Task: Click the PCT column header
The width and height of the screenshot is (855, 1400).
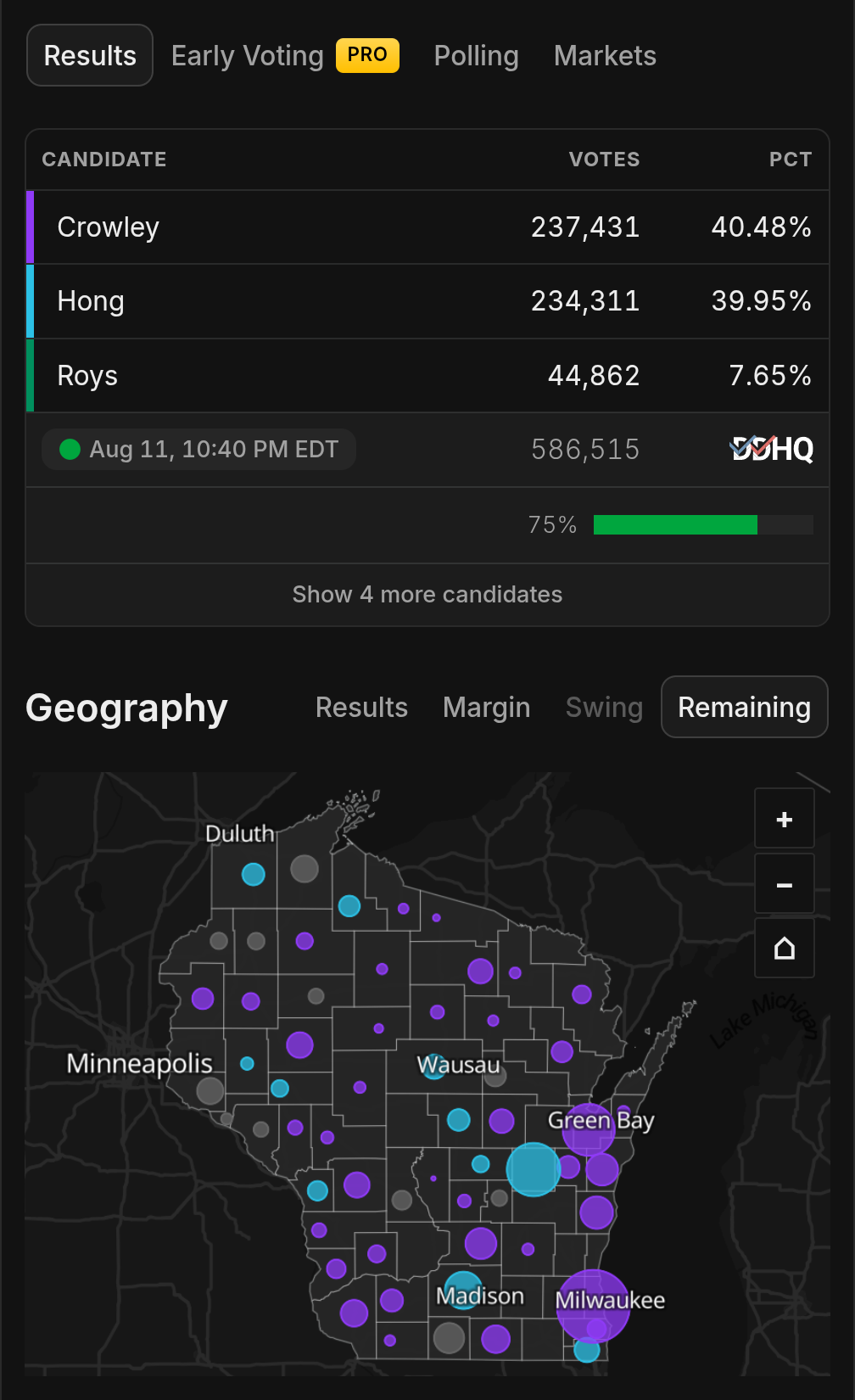Action: (x=791, y=160)
